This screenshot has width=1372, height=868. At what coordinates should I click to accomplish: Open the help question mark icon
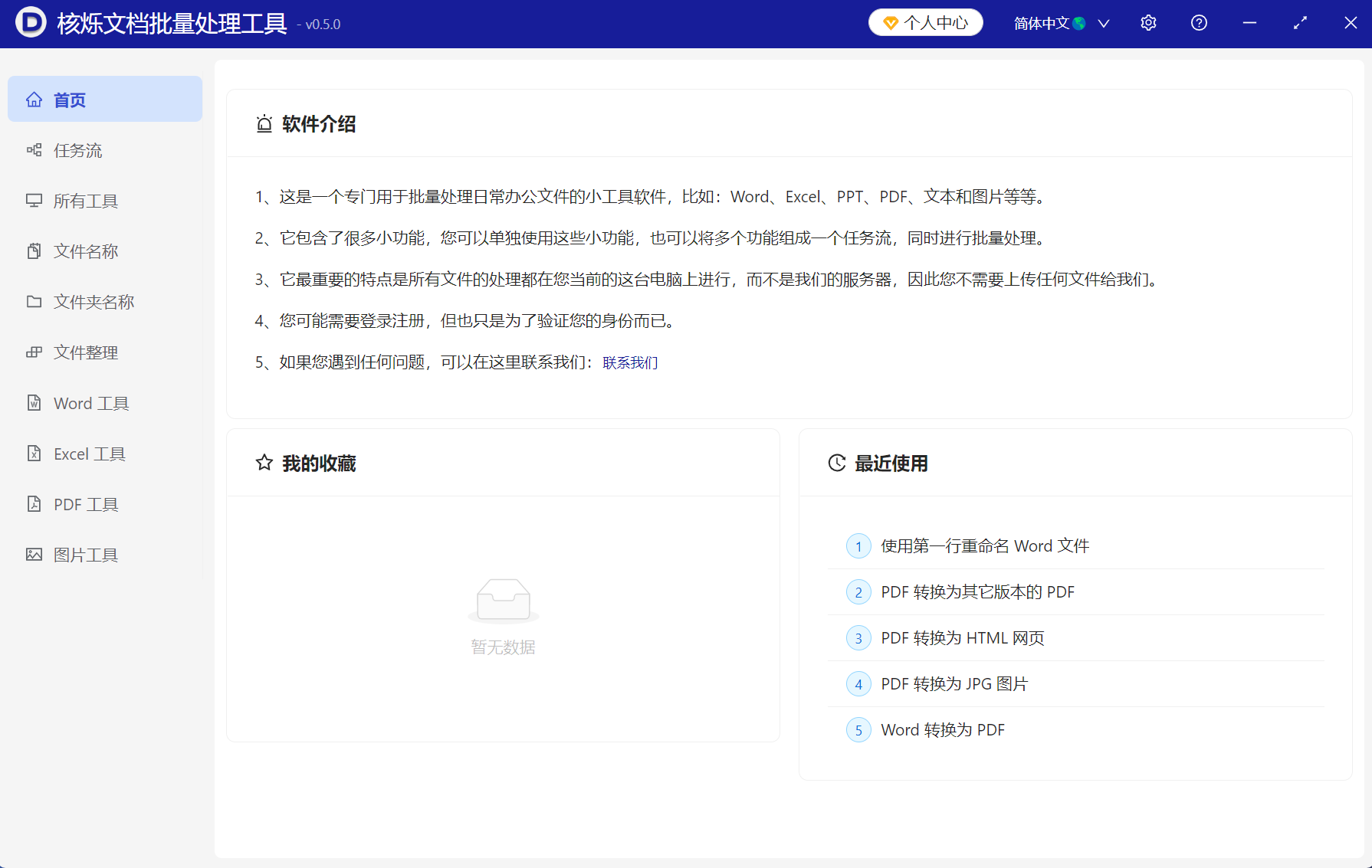1198,23
